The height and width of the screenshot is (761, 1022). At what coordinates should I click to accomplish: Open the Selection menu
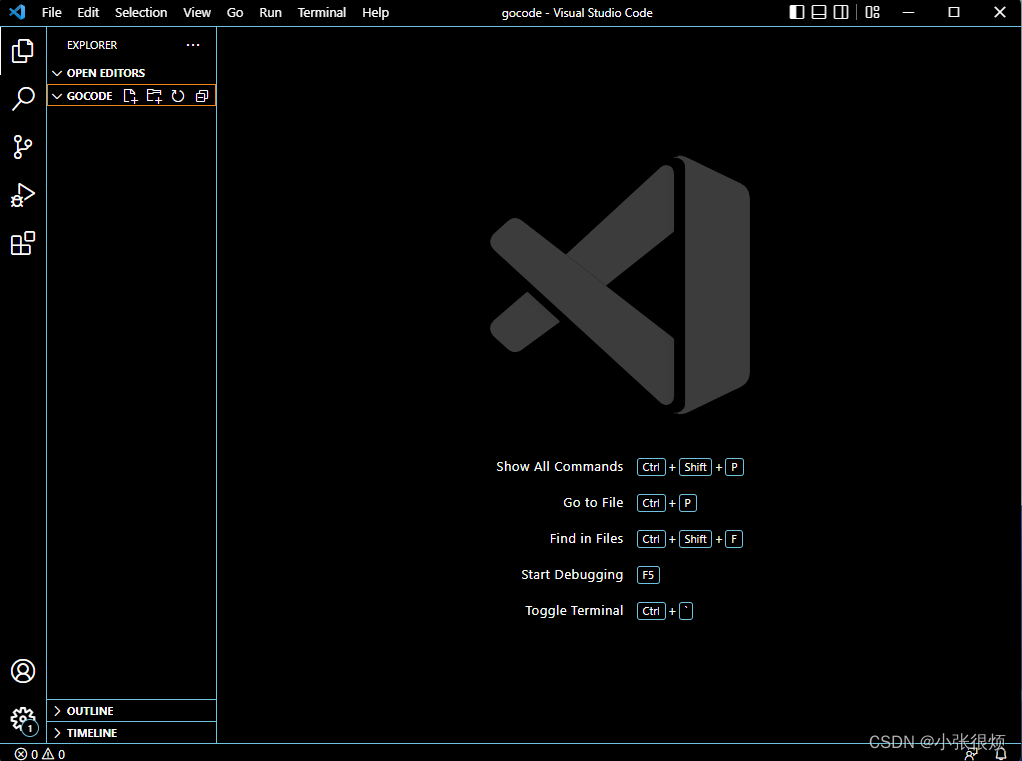pos(141,12)
